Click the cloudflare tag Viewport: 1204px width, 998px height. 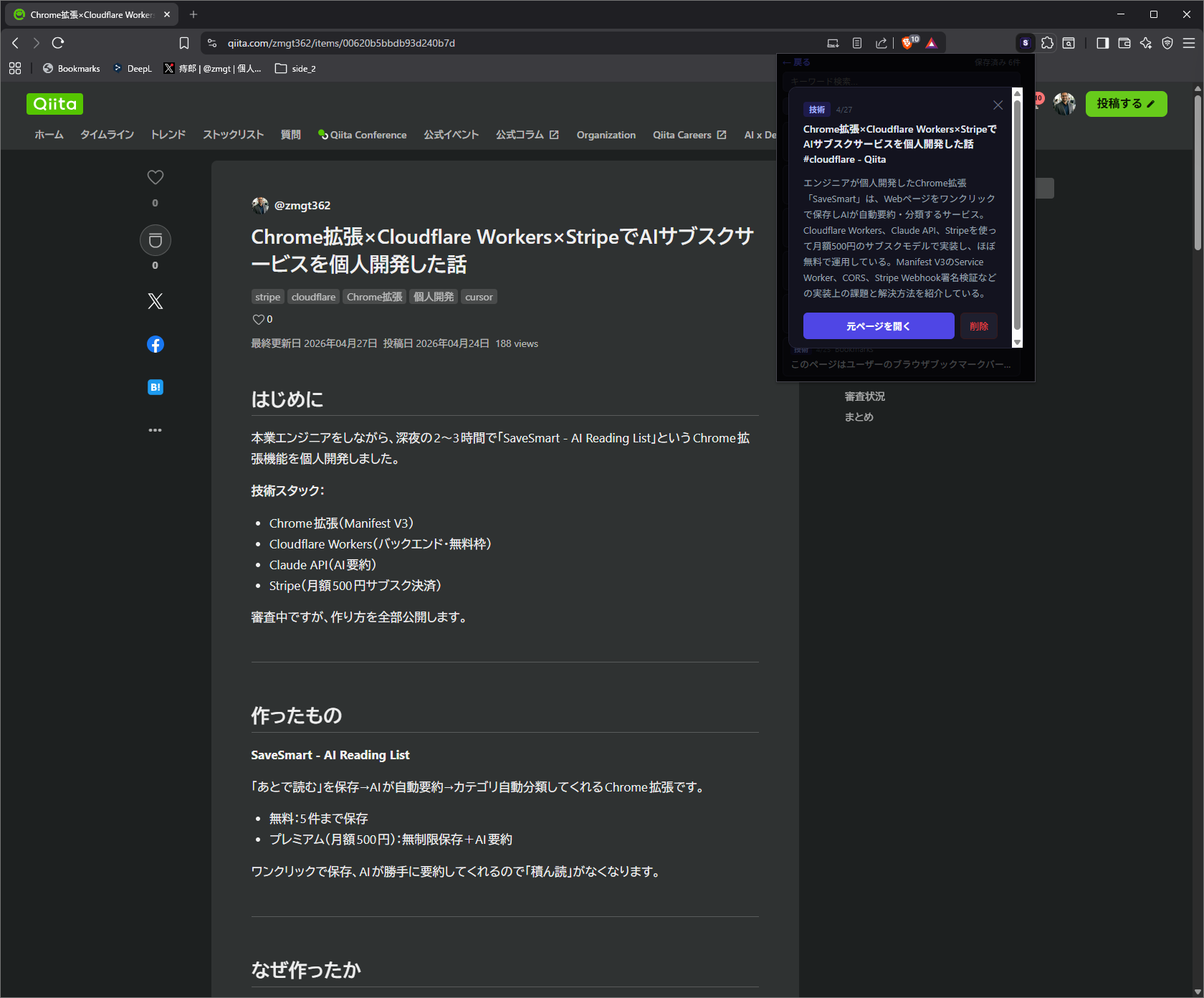point(313,297)
